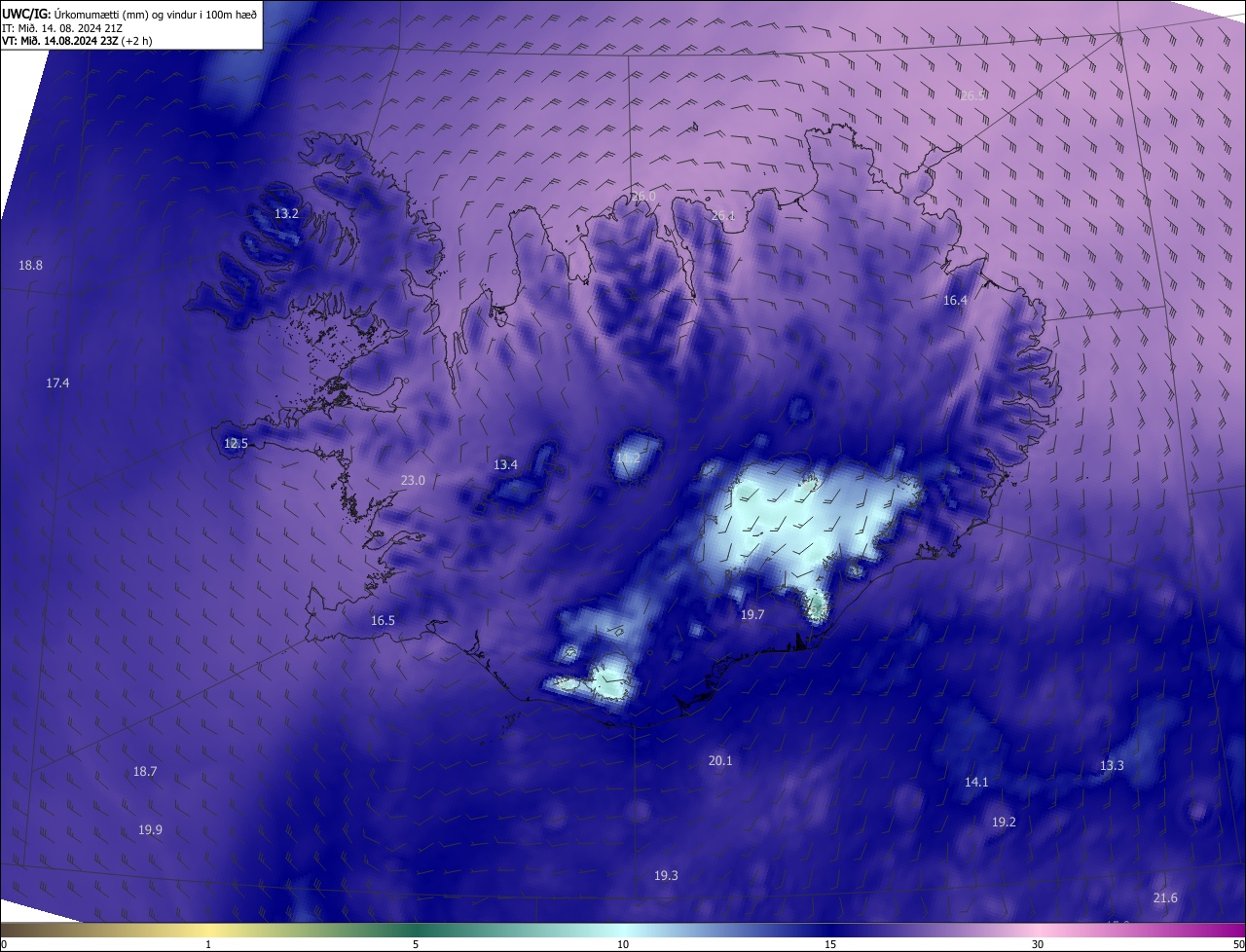Click the 18.7 value label
The height and width of the screenshot is (952, 1246).
[x=145, y=771]
